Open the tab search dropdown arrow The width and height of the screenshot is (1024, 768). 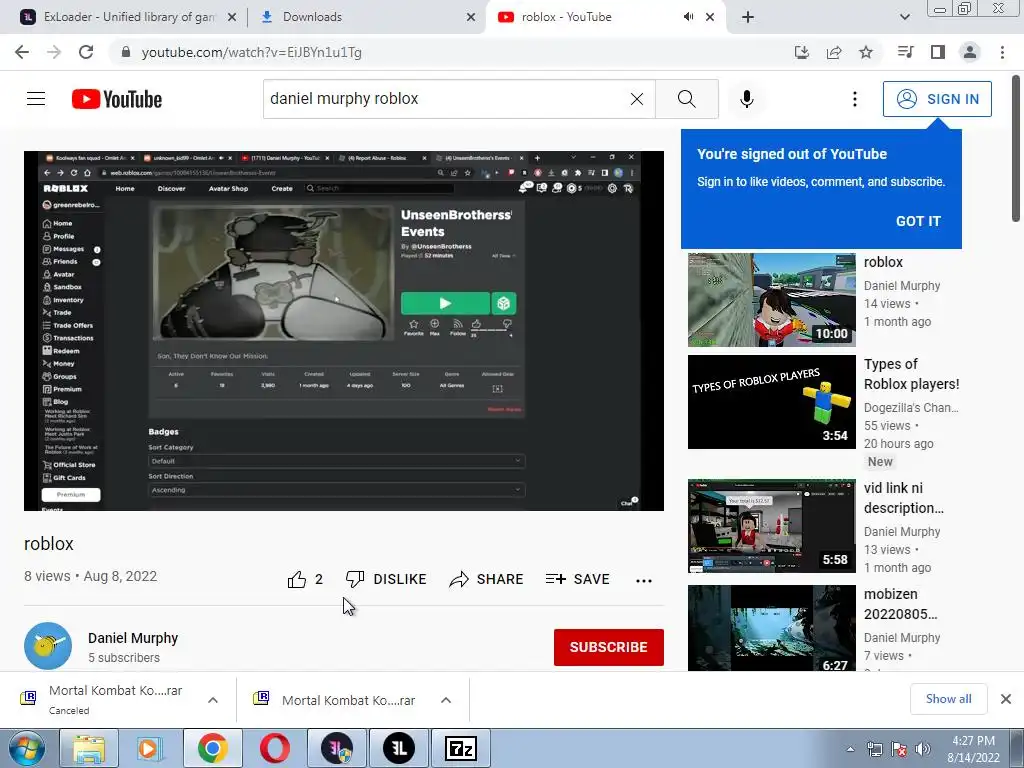tap(904, 17)
